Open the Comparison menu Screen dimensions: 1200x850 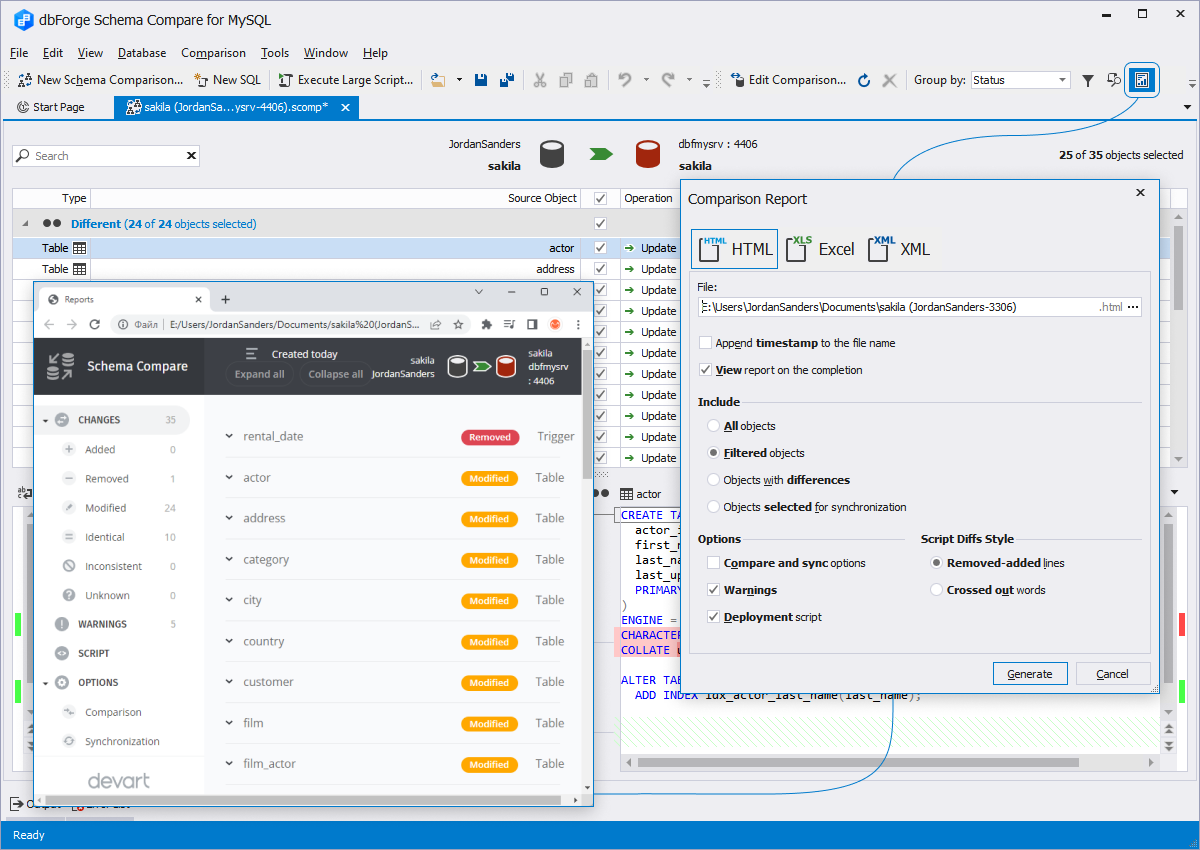213,53
